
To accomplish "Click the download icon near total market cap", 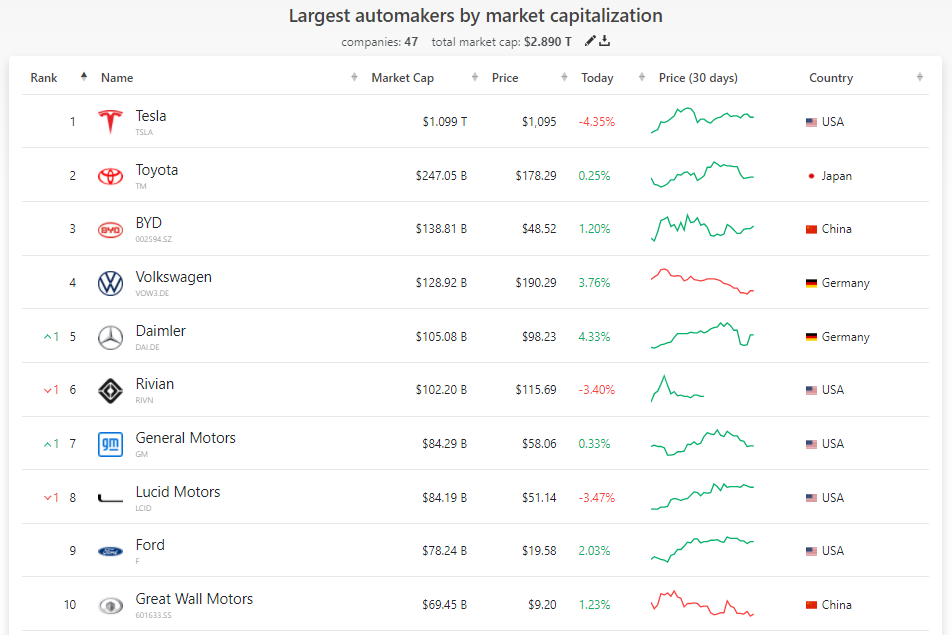I will pyautogui.click(x=605, y=41).
